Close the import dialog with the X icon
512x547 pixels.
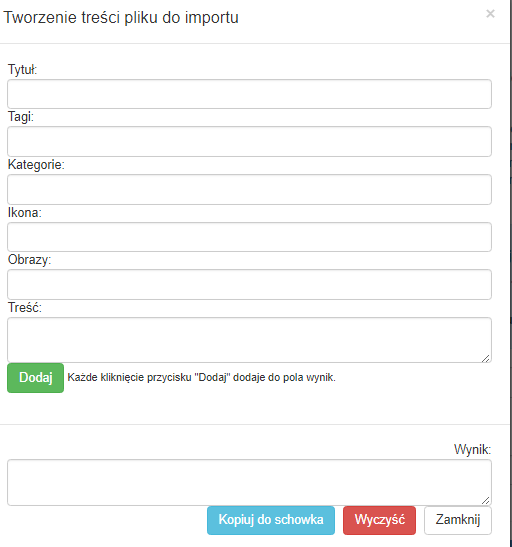tap(490, 14)
